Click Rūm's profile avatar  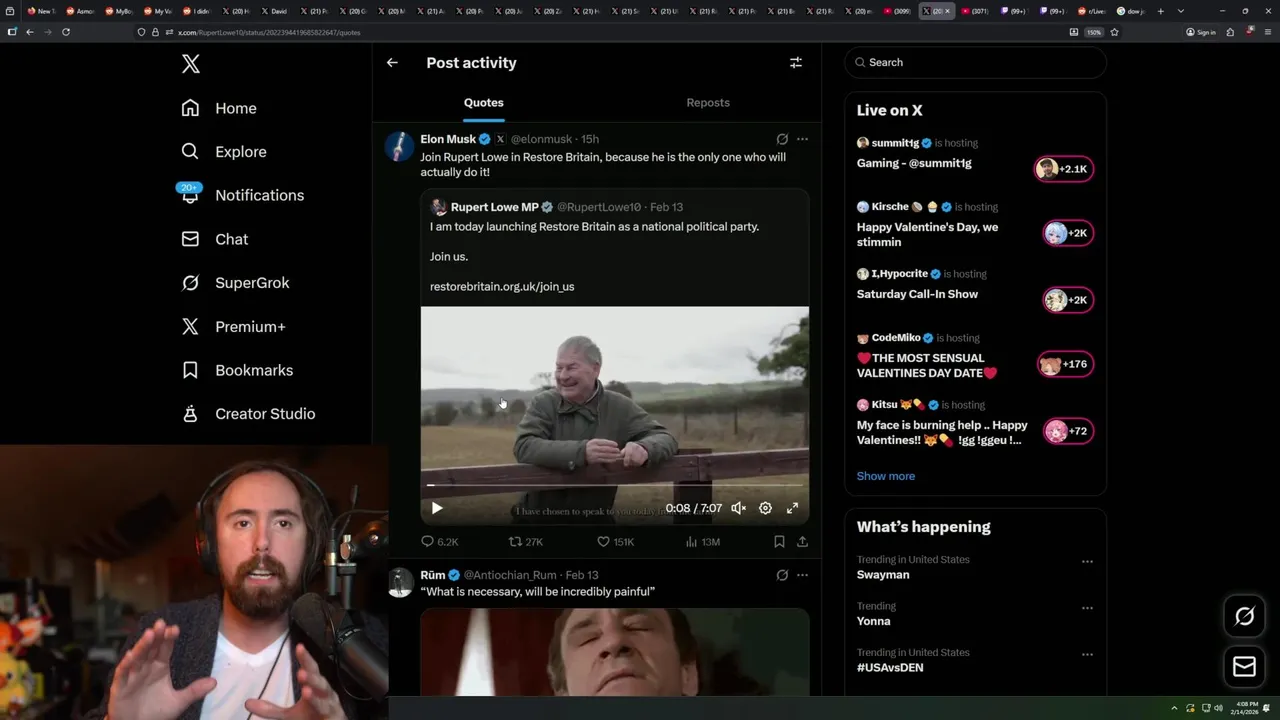point(400,582)
